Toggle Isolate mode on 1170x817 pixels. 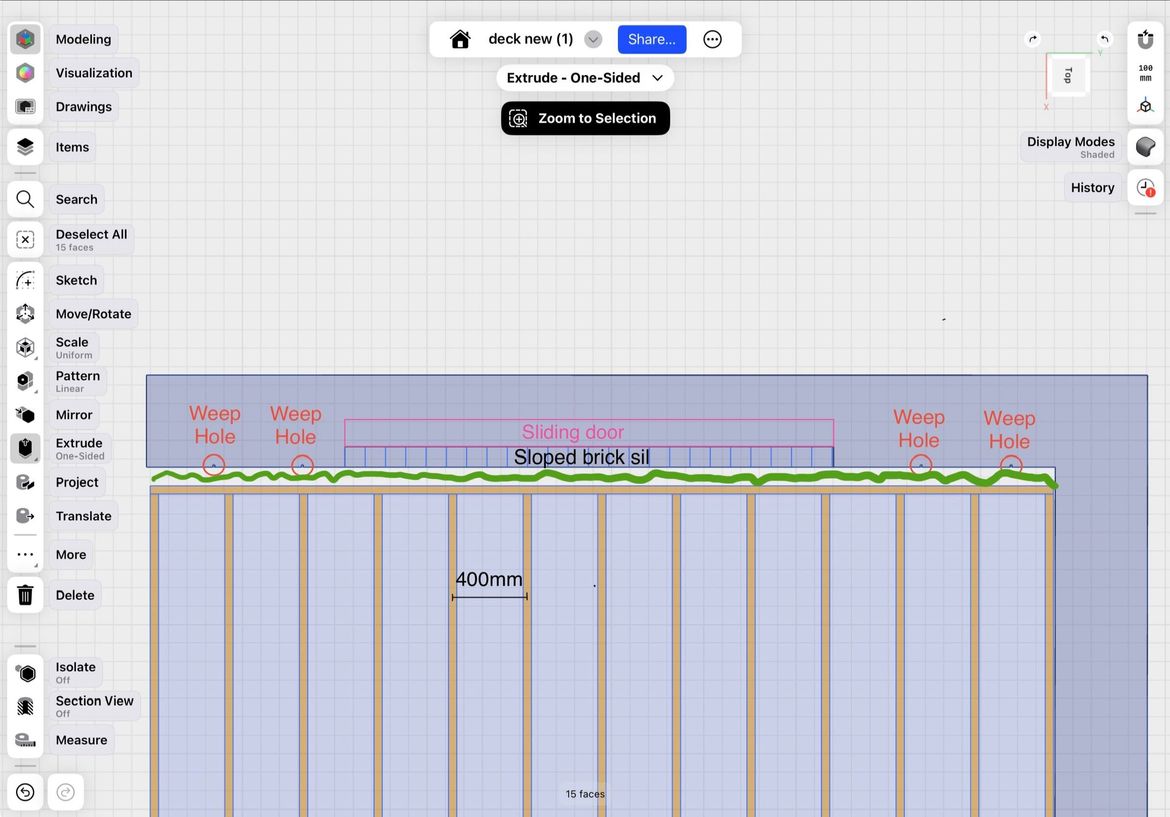tap(26, 673)
